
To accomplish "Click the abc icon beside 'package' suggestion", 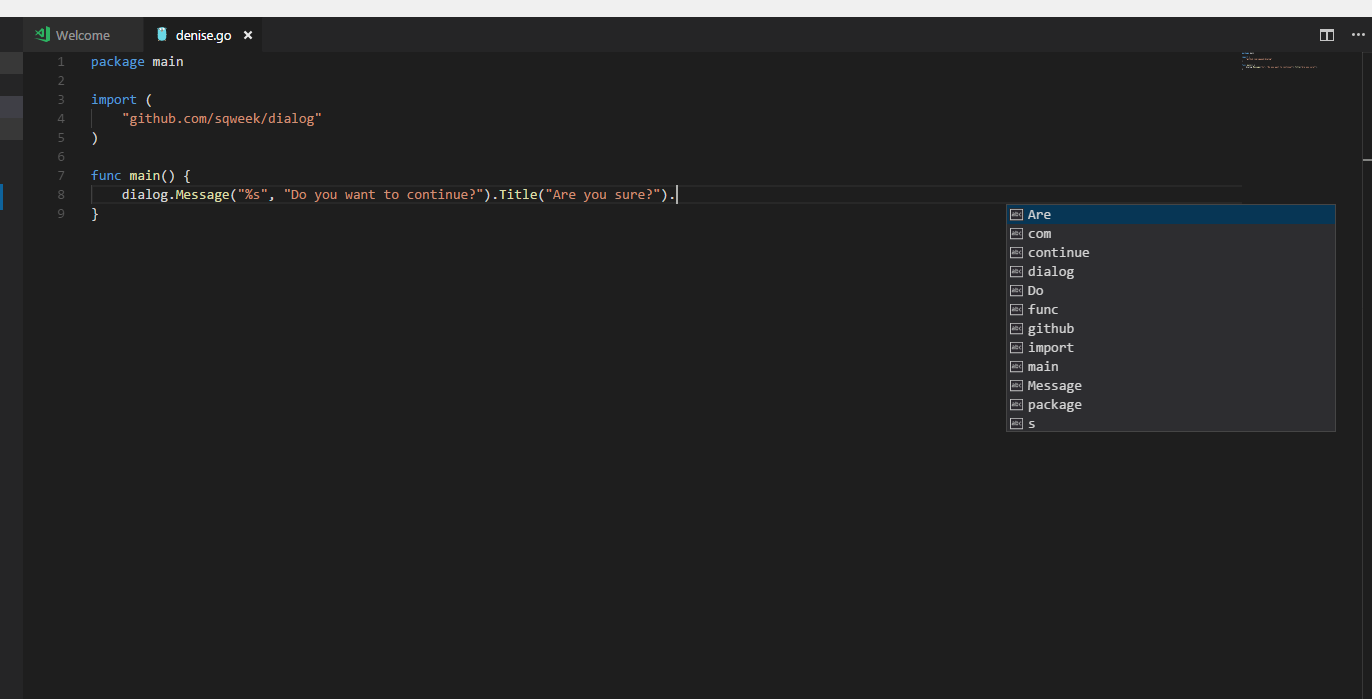I will tap(1016, 404).
